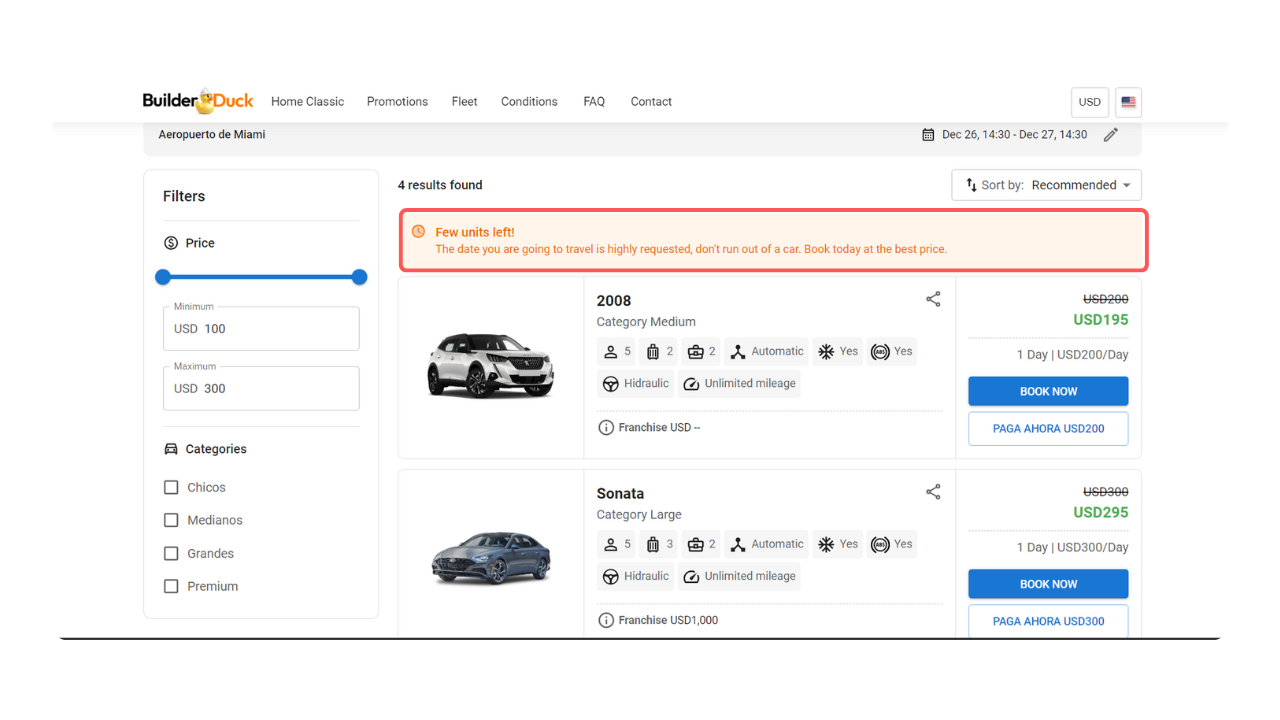The image size is (1280, 720).
Task: Click the BuilderDuck logo
Action: coord(198,101)
